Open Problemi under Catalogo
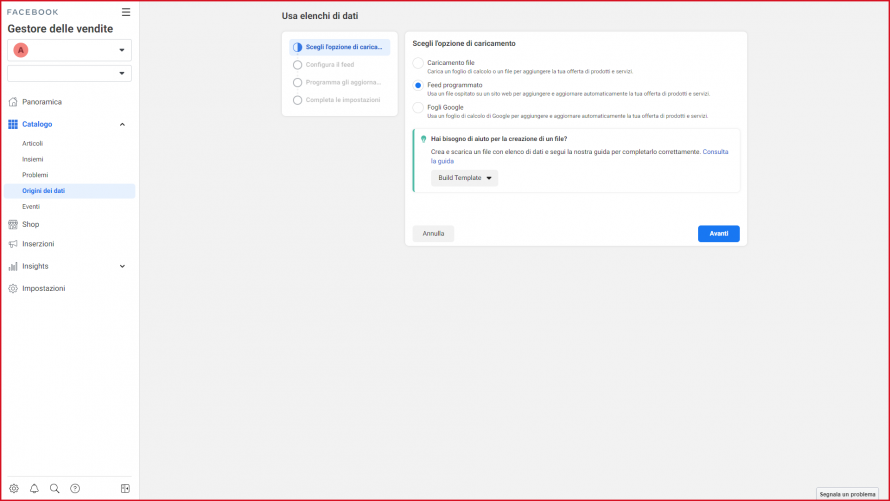This screenshot has width=890, height=501. coord(35,175)
